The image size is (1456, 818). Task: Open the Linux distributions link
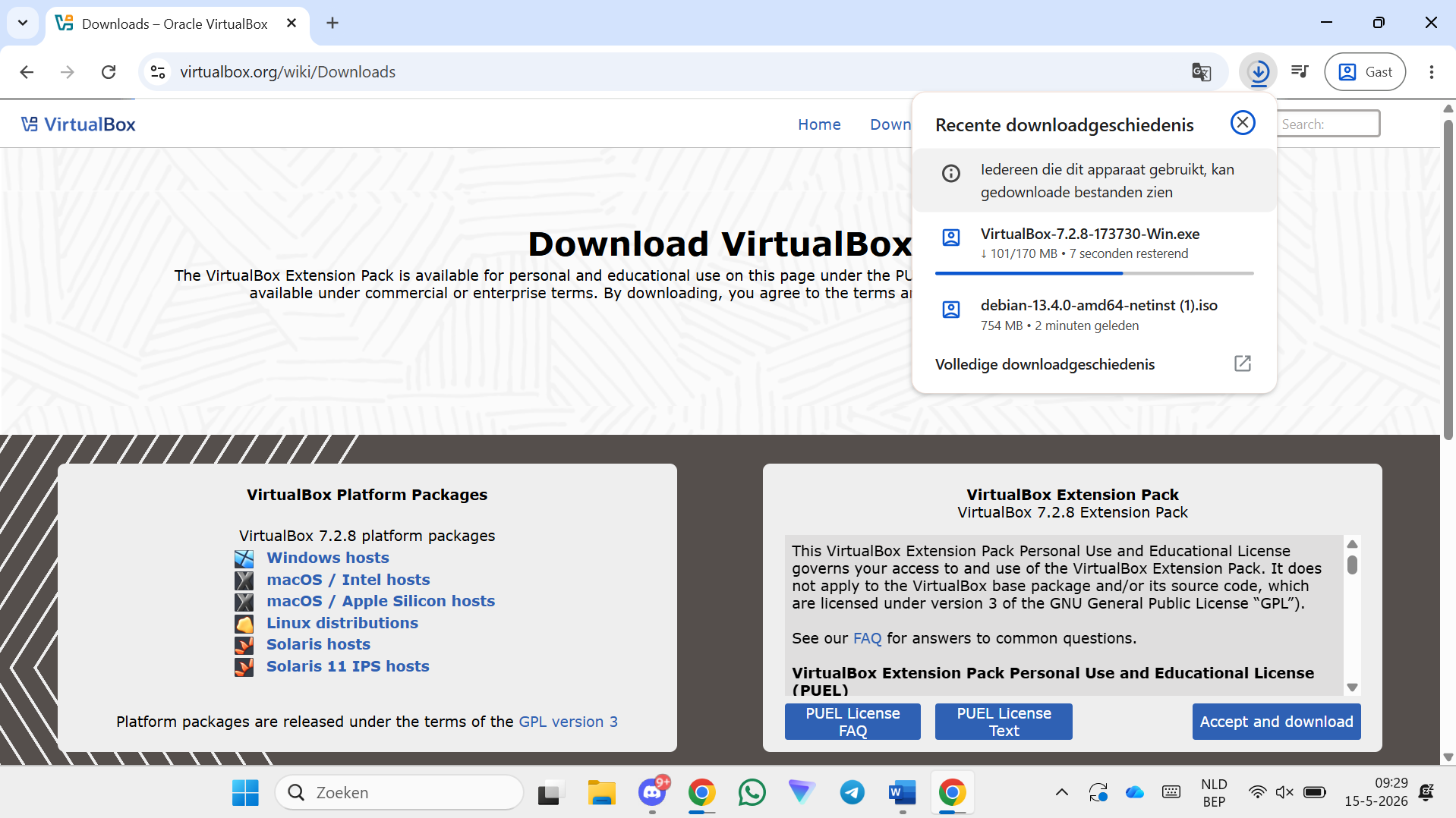[x=342, y=623]
